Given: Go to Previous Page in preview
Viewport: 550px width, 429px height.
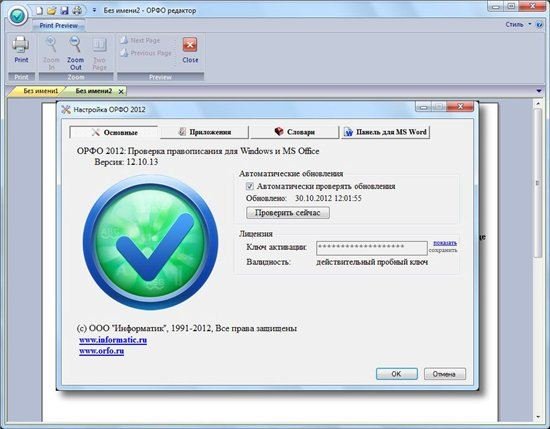Looking at the screenshot, I should (x=146, y=53).
